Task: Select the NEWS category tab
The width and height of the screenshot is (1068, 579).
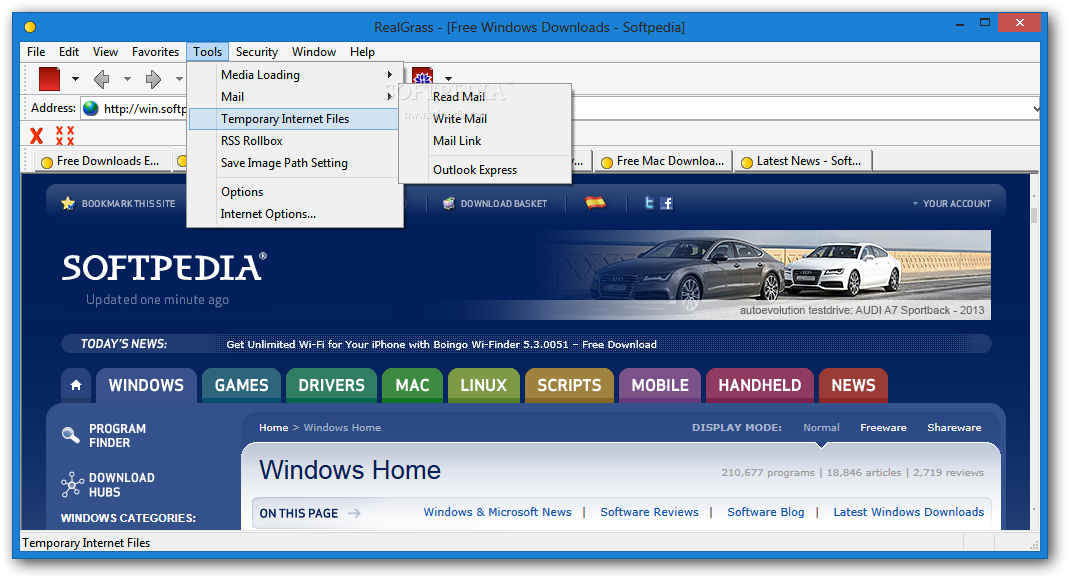Action: (x=853, y=386)
